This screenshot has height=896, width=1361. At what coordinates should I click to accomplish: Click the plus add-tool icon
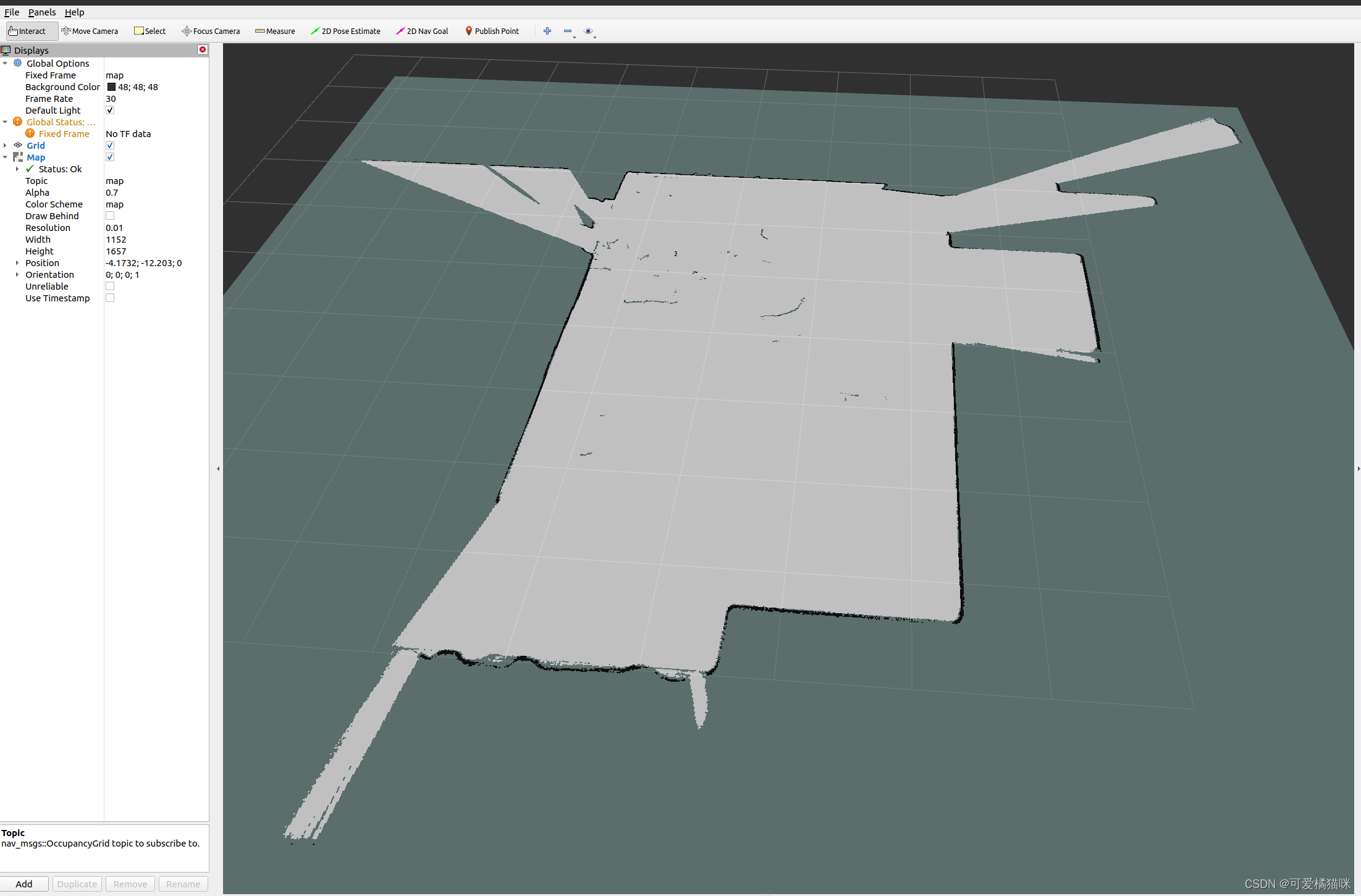pos(547,31)
